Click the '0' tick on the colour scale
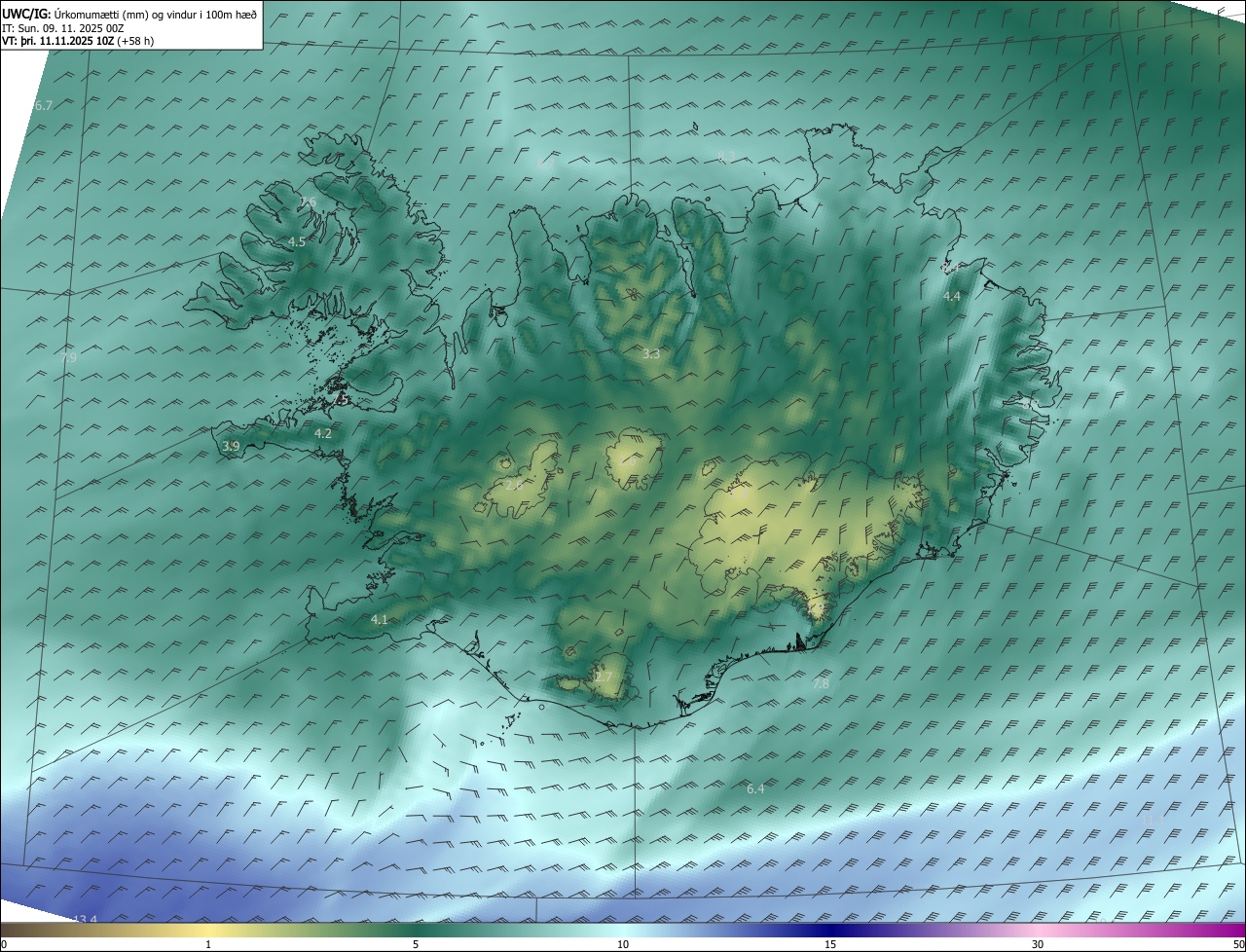Viewport: 1246px width, 952px height. pyautogui.click(x=4, y=944)
